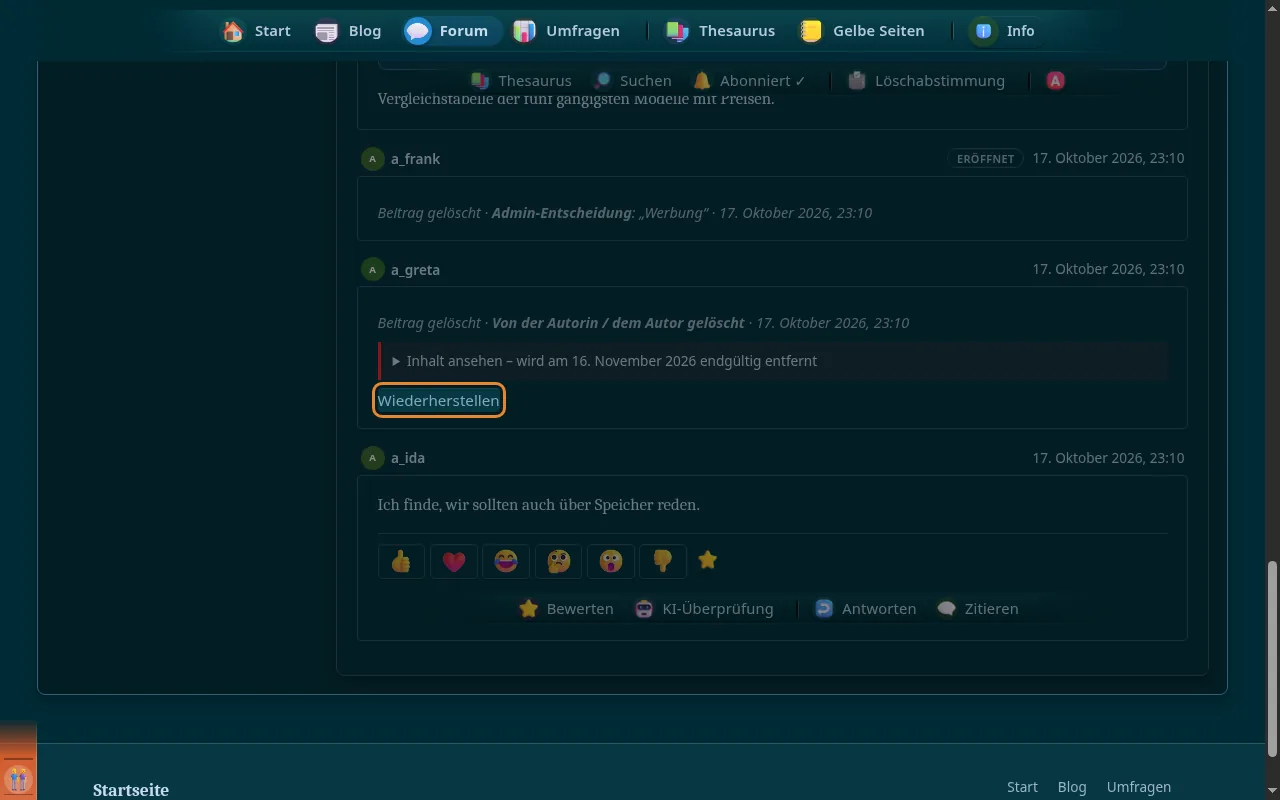Screen dimensions: 1280x800
Task: Open the Info menu item
Action: (1005, 31)
